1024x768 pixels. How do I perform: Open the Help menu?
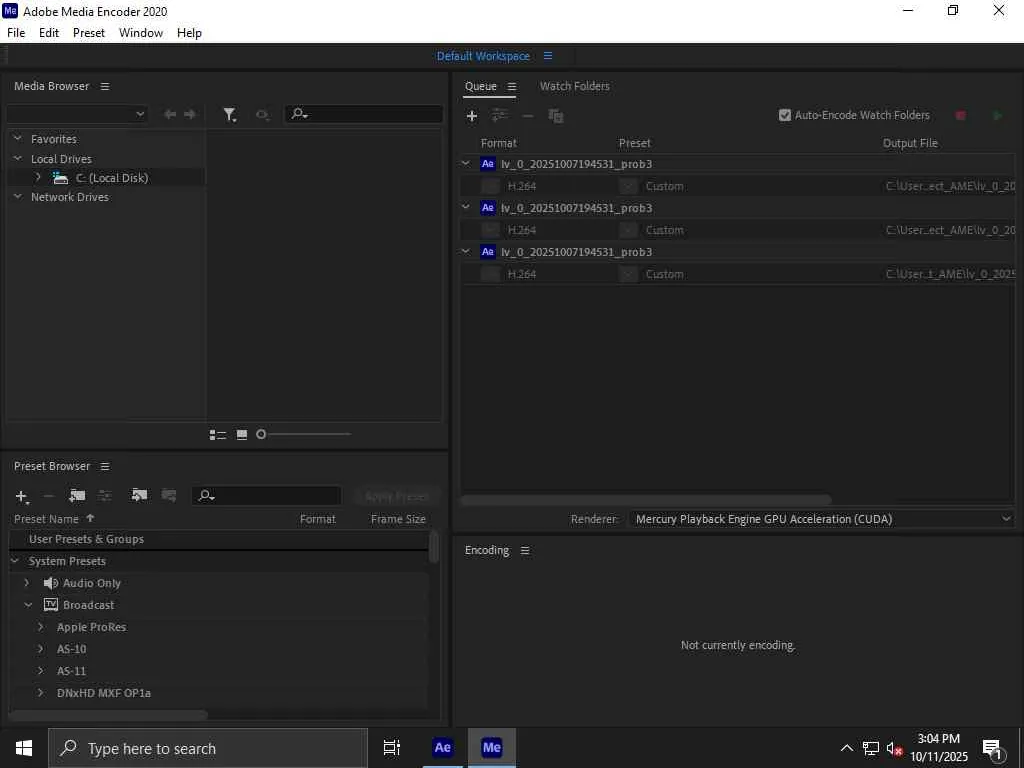[x=189, y=33]
